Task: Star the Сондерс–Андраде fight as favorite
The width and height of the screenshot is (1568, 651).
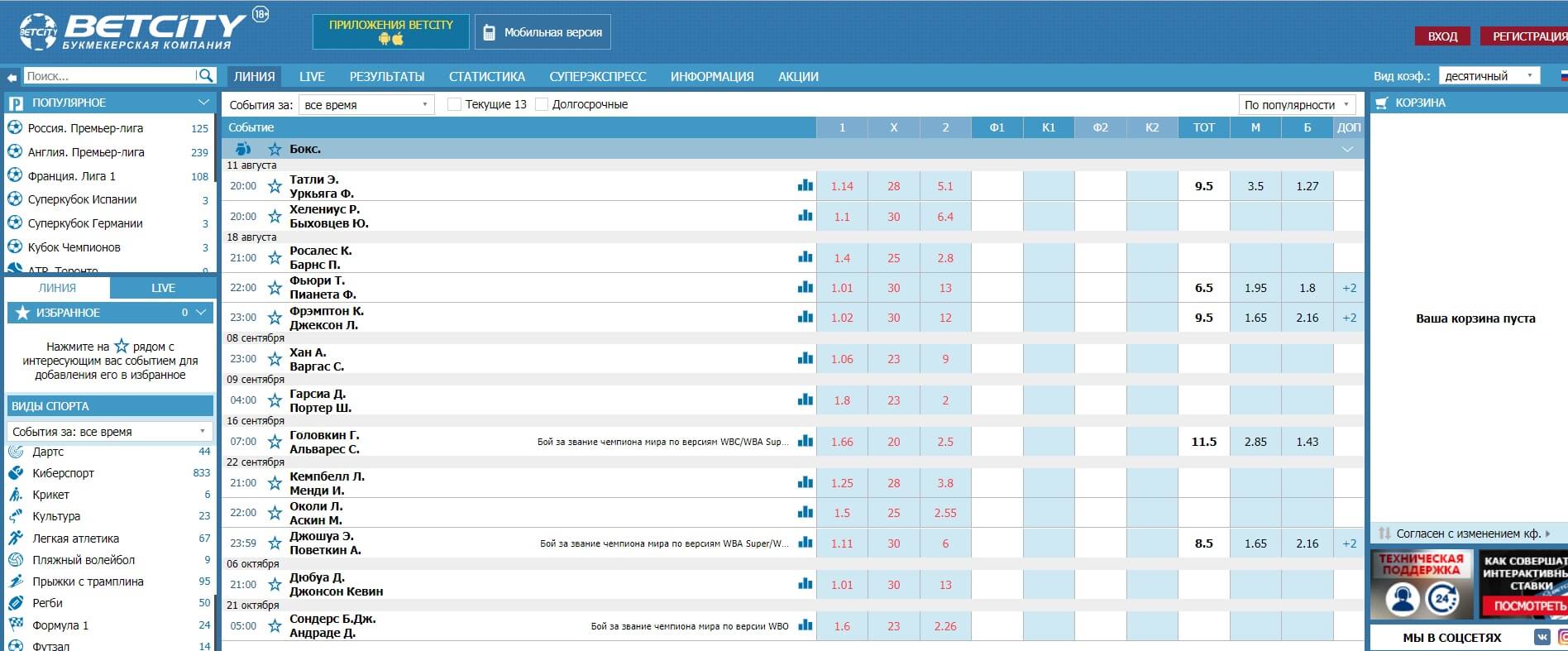Action: coord(275,626)
